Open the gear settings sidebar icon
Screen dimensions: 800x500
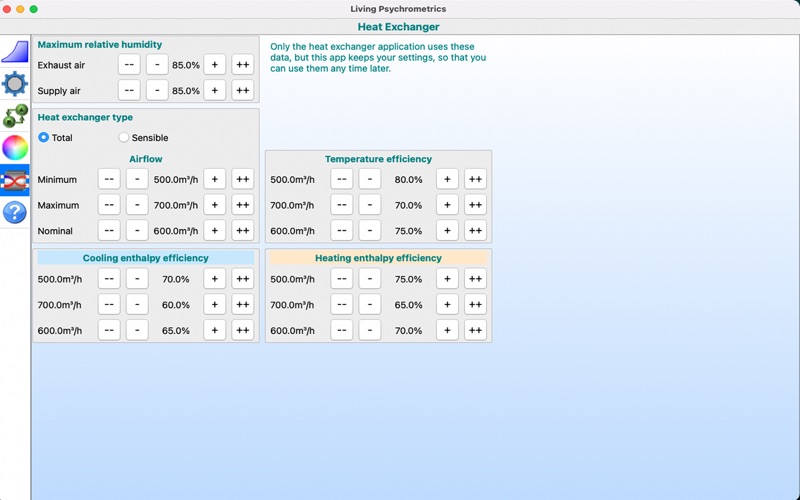[x=15, y=84]
